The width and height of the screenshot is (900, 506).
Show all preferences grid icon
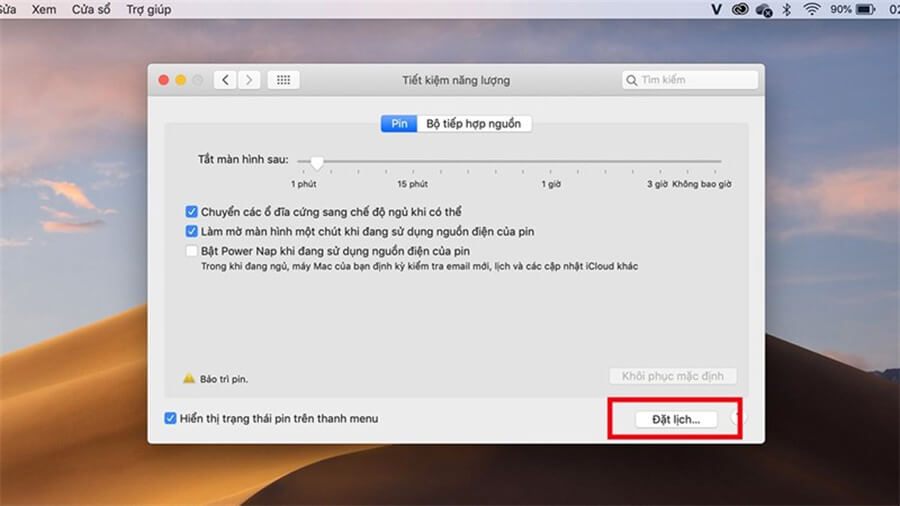tap(284, 80)
